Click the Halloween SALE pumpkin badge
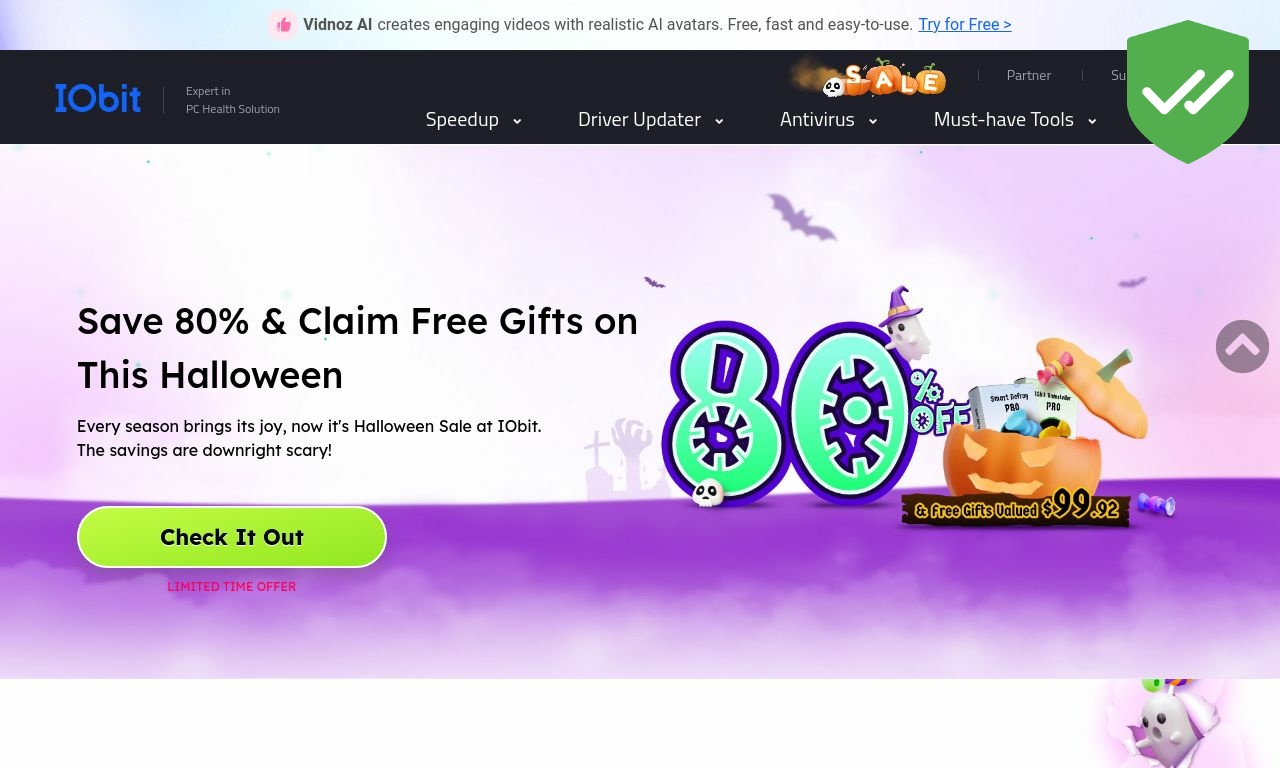Image resolution: width=1280 pixels, height=768 pixels. (x=870, y=78)
